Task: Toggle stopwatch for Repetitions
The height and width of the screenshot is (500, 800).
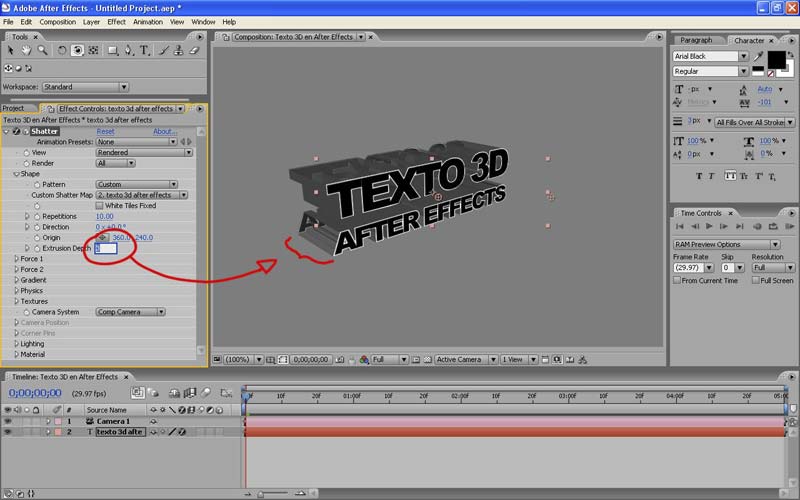Action: point(37,216)
